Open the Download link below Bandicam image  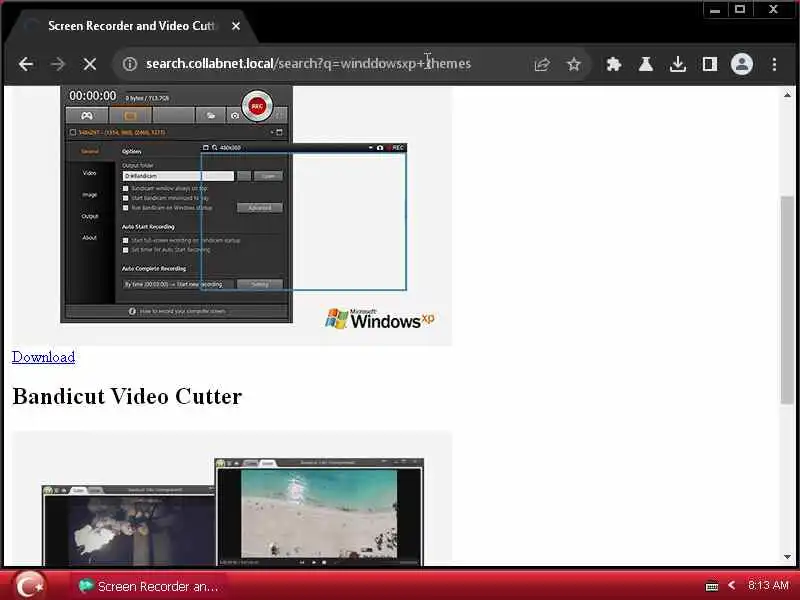pyautogui.click(x=43, y=357)
